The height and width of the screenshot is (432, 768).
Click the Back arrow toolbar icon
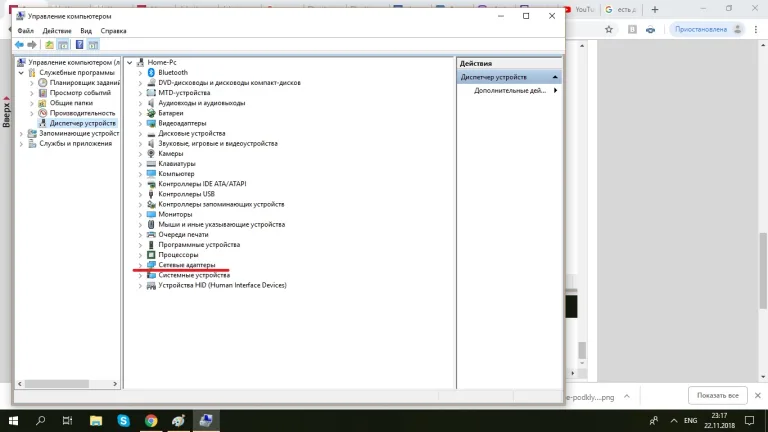19,45
